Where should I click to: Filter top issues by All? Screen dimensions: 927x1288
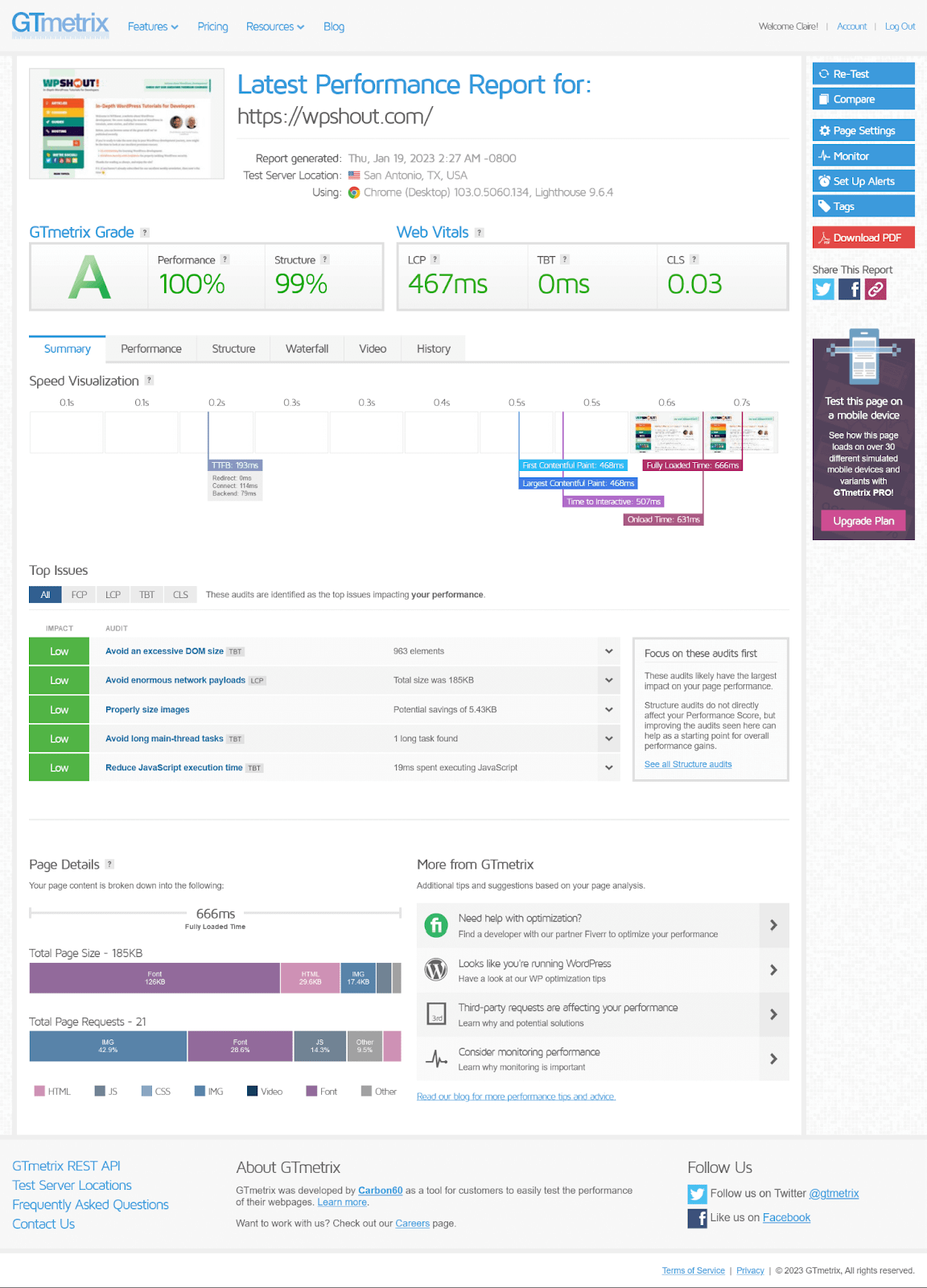pyautogui.click(x=45, y=595)
